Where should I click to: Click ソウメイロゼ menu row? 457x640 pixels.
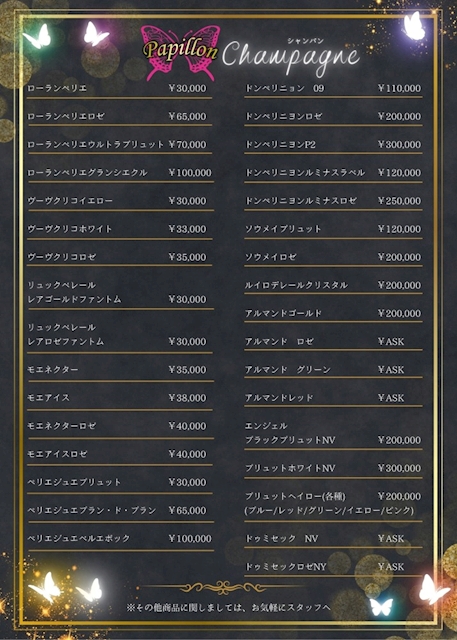(x=333, y=257)
